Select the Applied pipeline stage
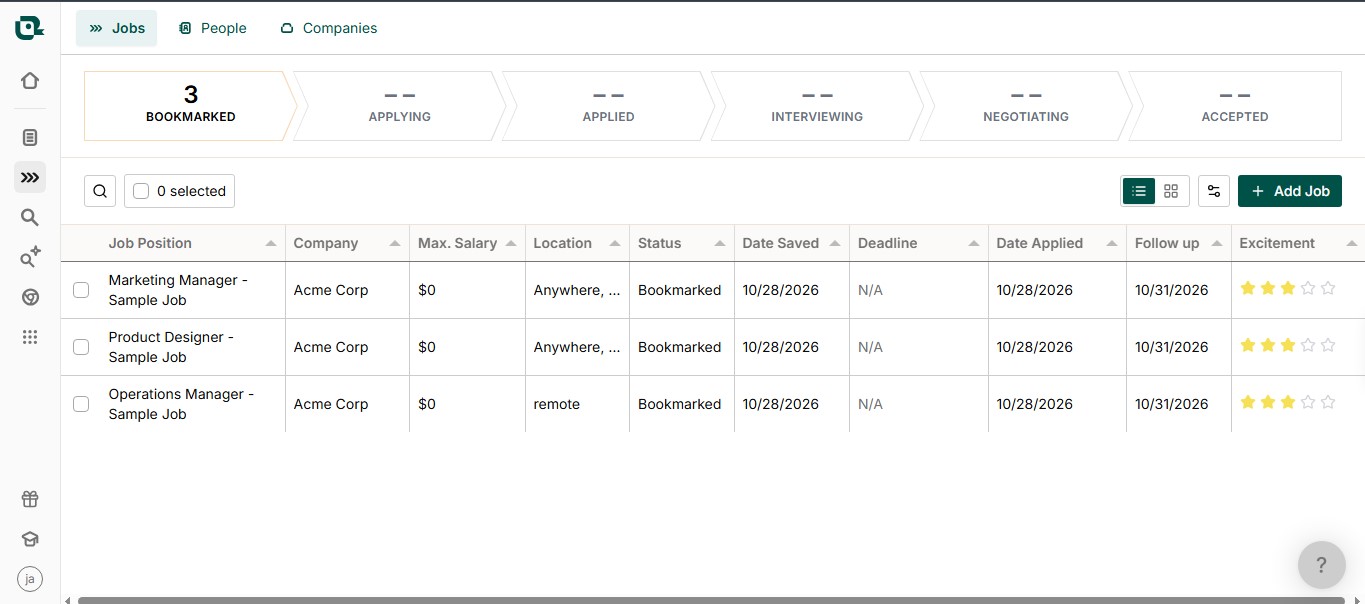The height and width of the screenshot is (604, 1365). (608, 105)
